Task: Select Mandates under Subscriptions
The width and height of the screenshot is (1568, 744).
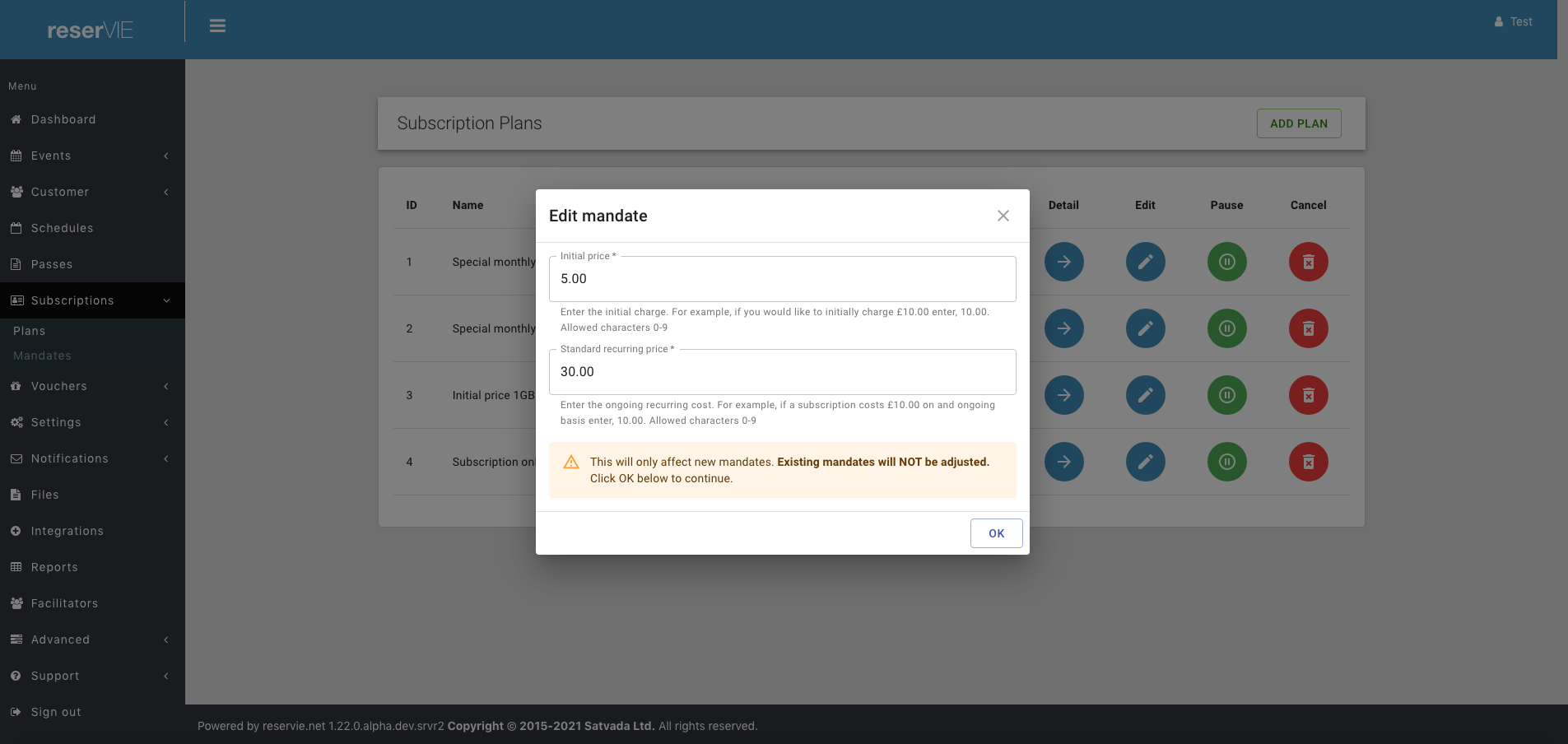Action: 42,356
